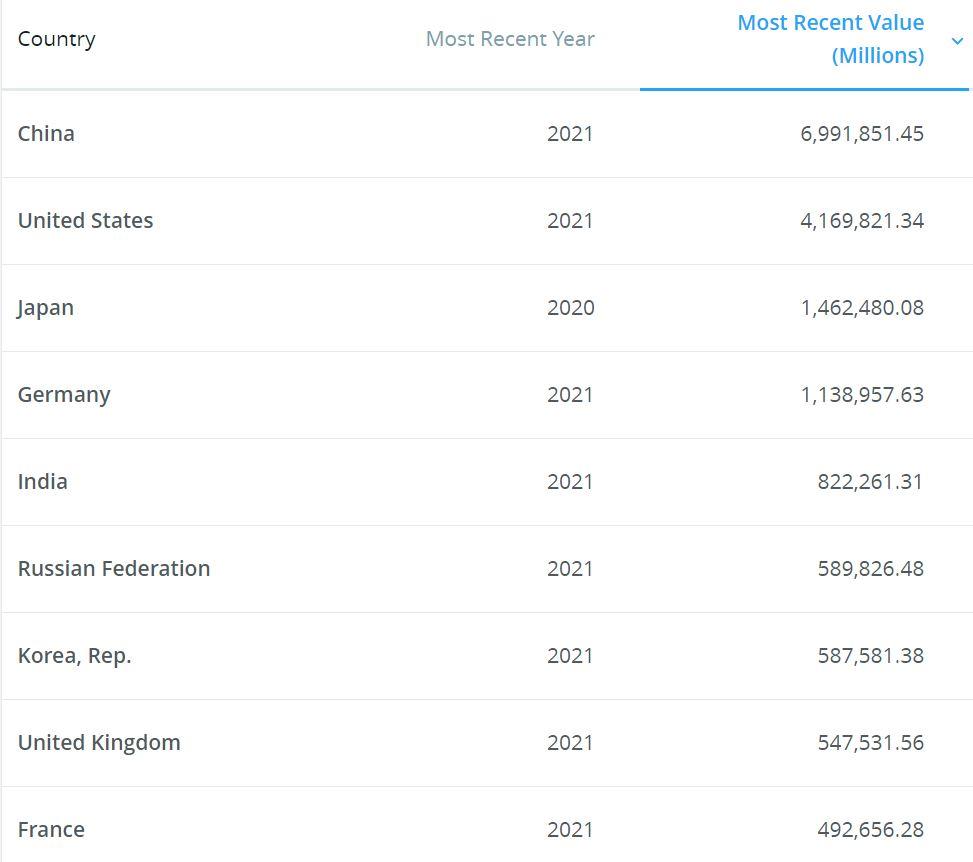Click Russian Federation value 589,826.48
The image size is (973, 862).
(870, 568)
